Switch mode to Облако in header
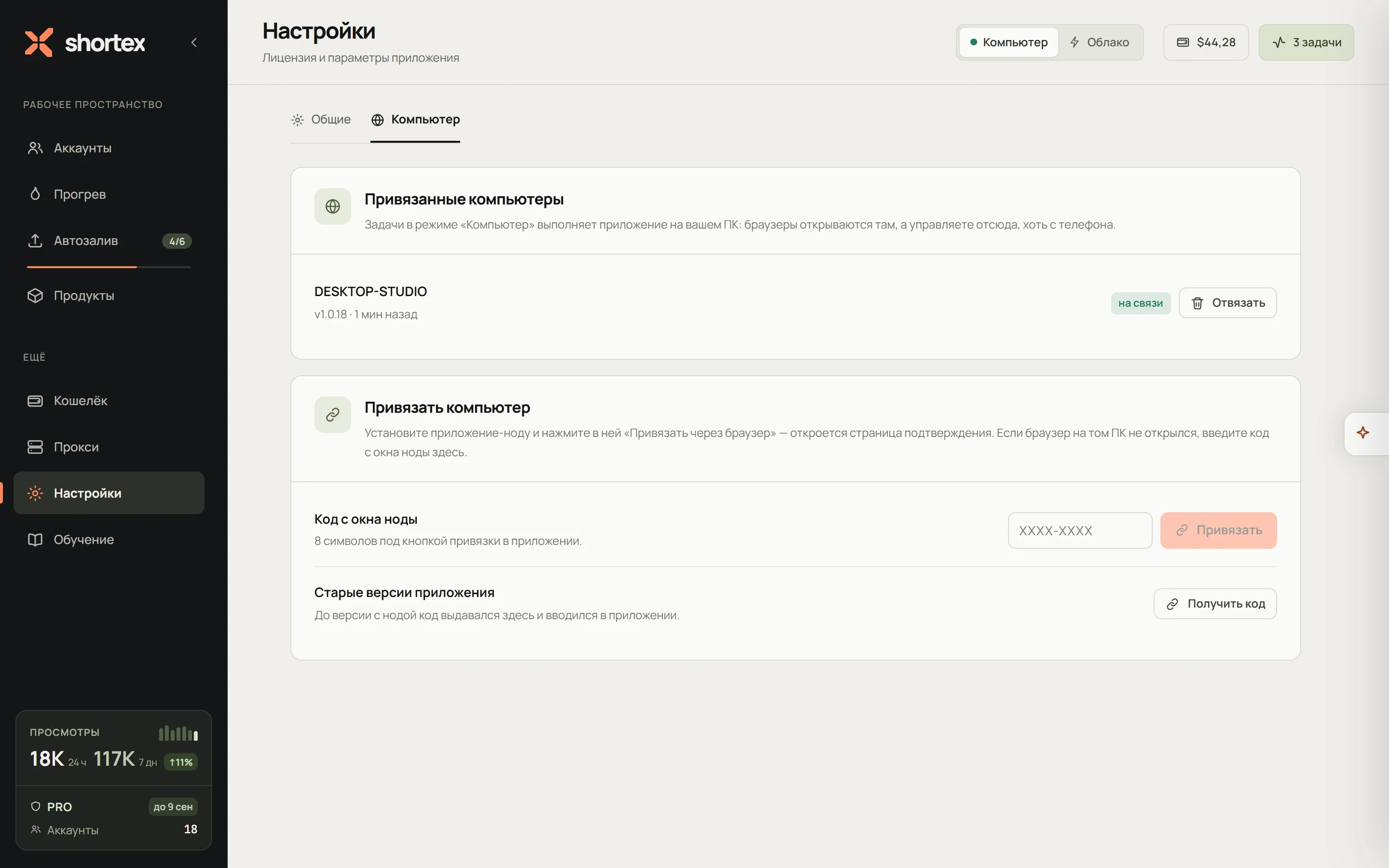The height and width of the screenshot is (868, 1389). [x=1099, y=42]
